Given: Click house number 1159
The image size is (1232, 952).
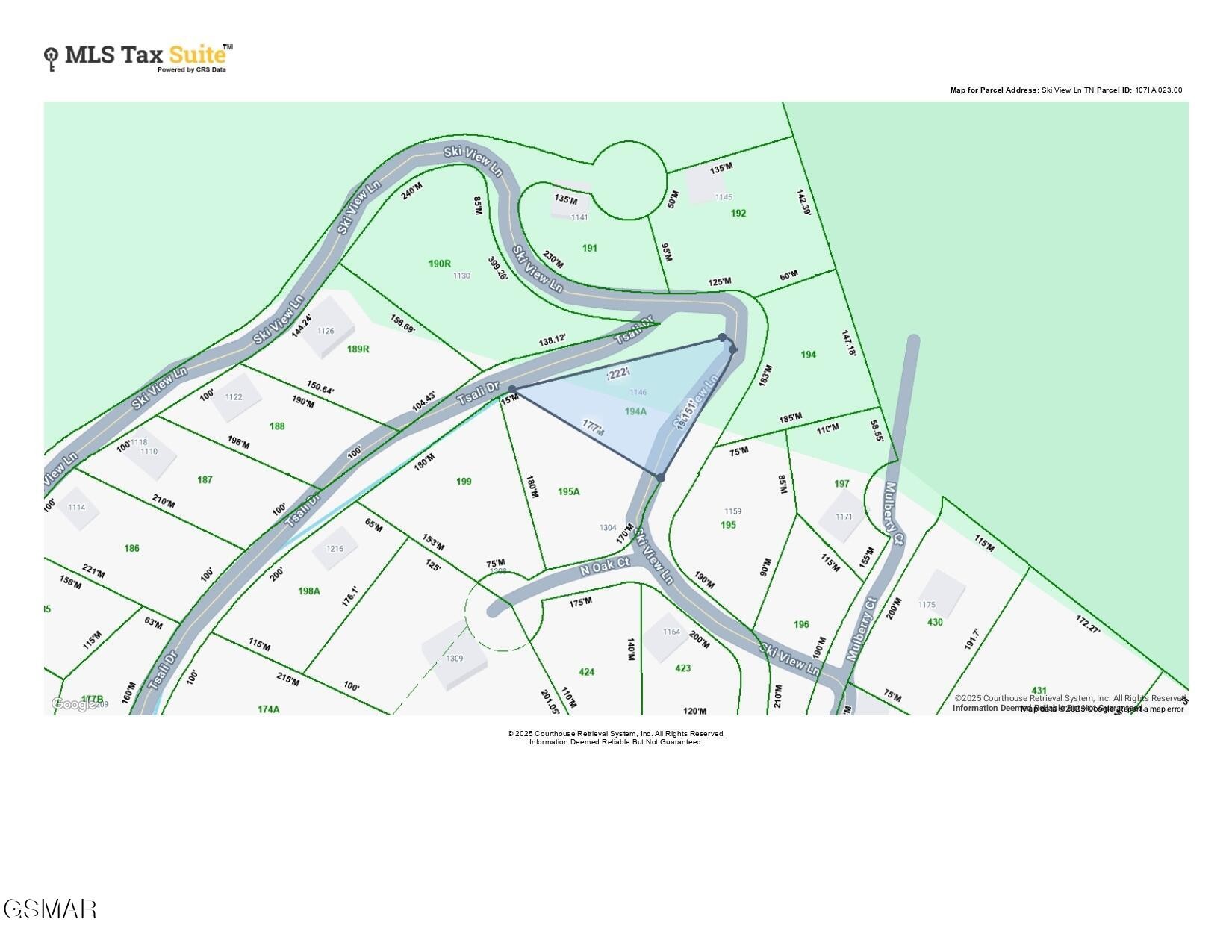Looking at the screenshot, I should click(x=733, y=511).
